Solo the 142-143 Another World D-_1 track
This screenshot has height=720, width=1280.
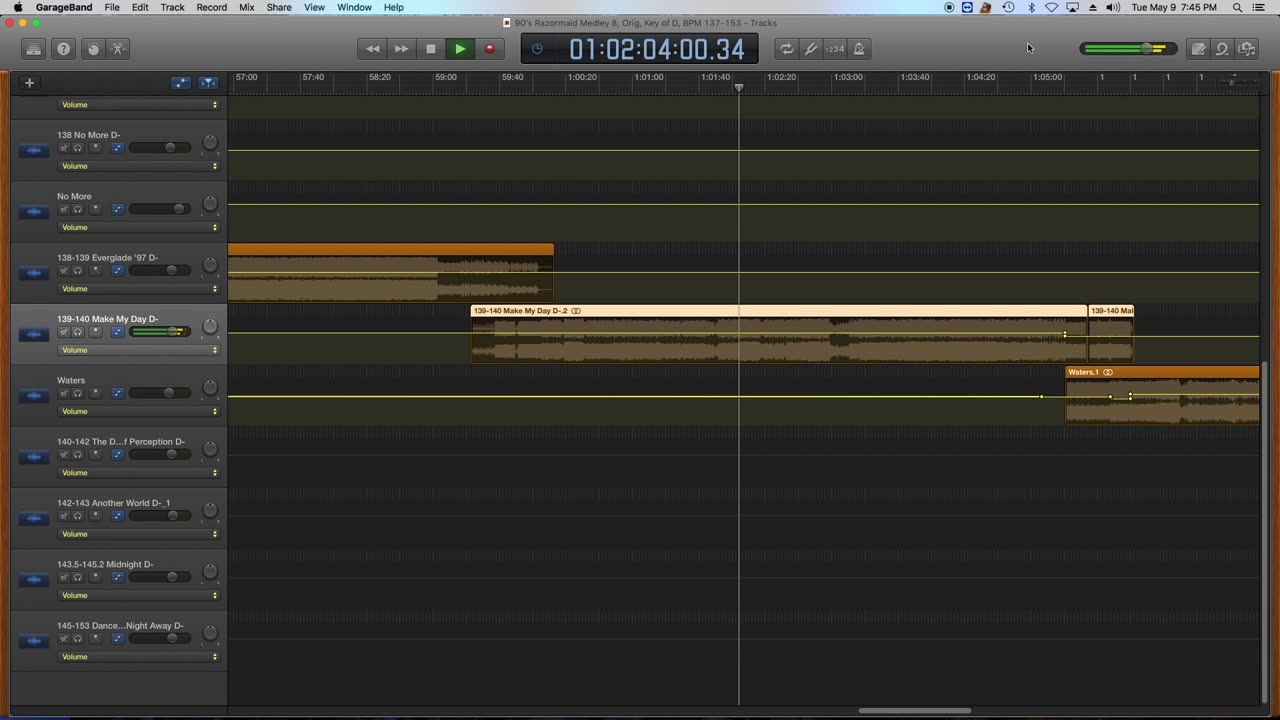click(x=78, y=516)
